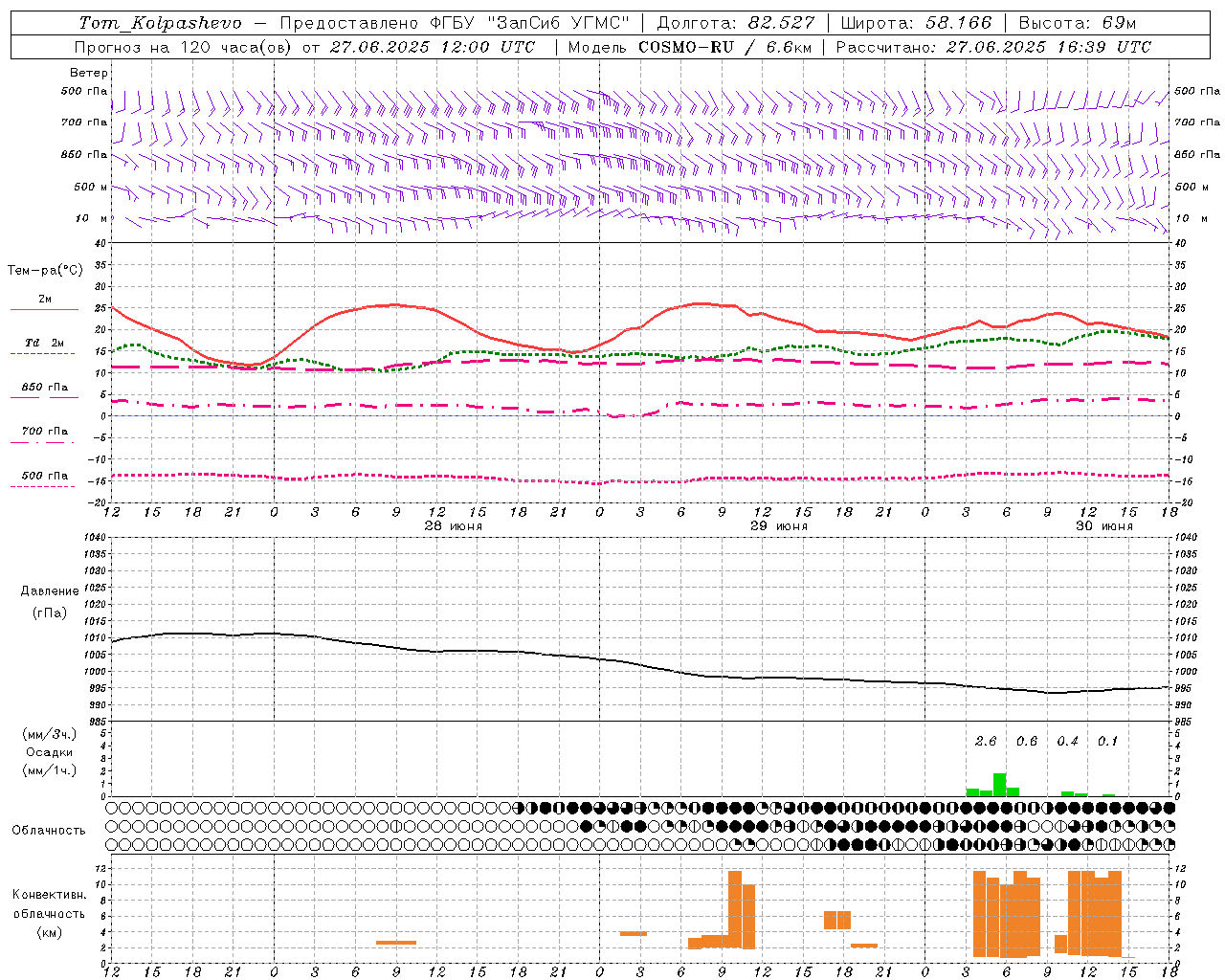
Task: Click the tallest green precipitation bar
Action: pyautogui.click(x=999, y=785)
